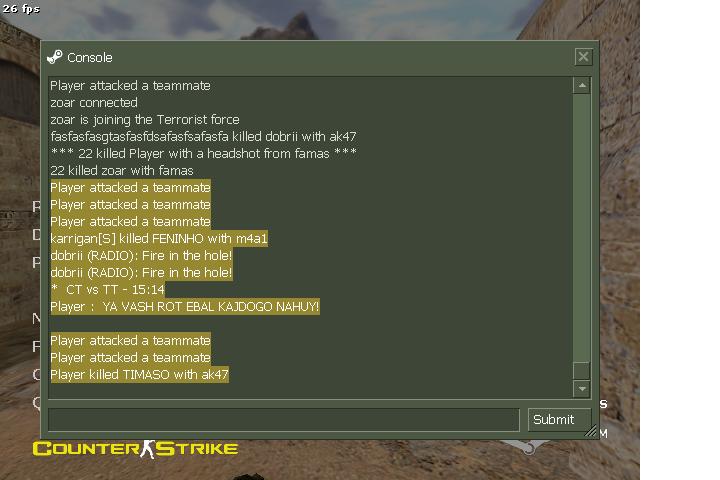This screenshot has height=480, width=720.
Task: Select the 'karrigan[S] killed FENINHO with m4a1' line
Action: click(159, 238)
